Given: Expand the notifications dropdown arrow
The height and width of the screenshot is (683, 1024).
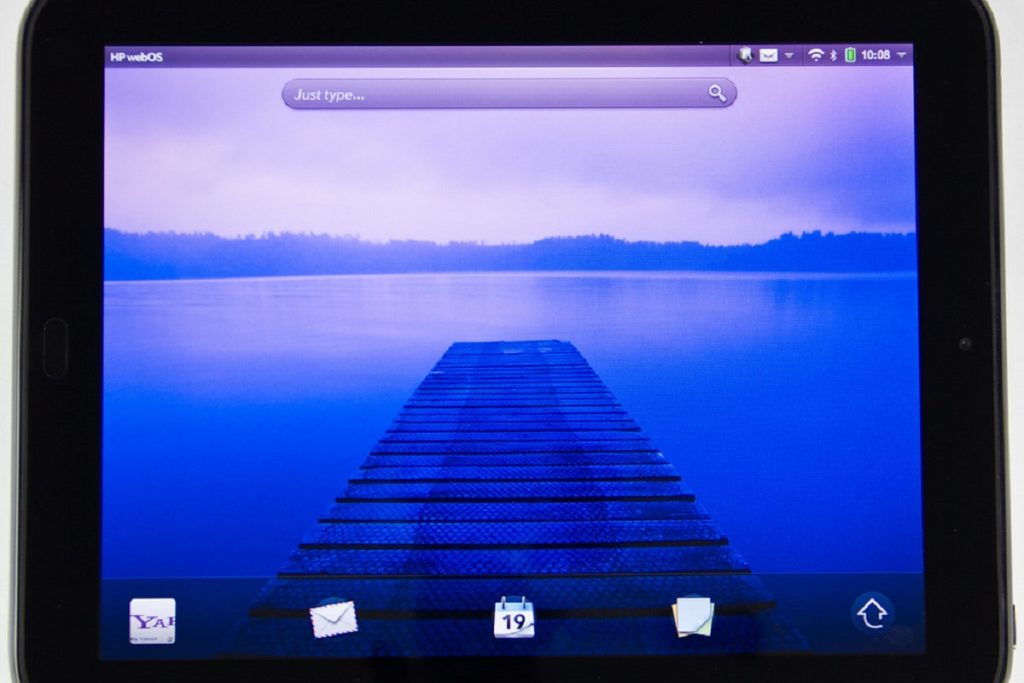Looking at the screenshot, I should 788,56.
